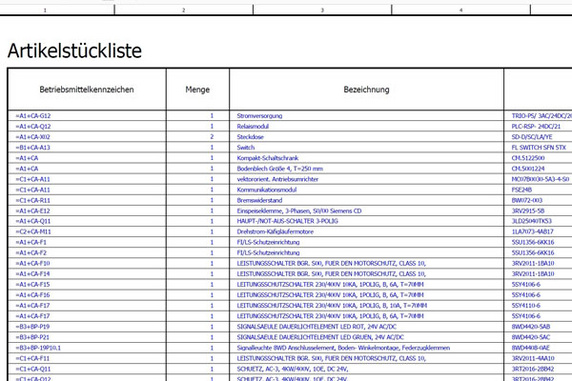Image resolution: width=572 pixels, height=381 pixels.
Task: Select the part number 3LD25040TK53
Action: [532, 221]
